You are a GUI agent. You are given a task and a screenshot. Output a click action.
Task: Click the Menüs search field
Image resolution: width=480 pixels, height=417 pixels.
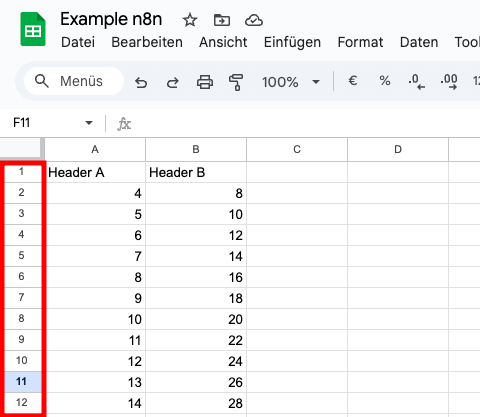pyautogui.click(x=74, y=81)
